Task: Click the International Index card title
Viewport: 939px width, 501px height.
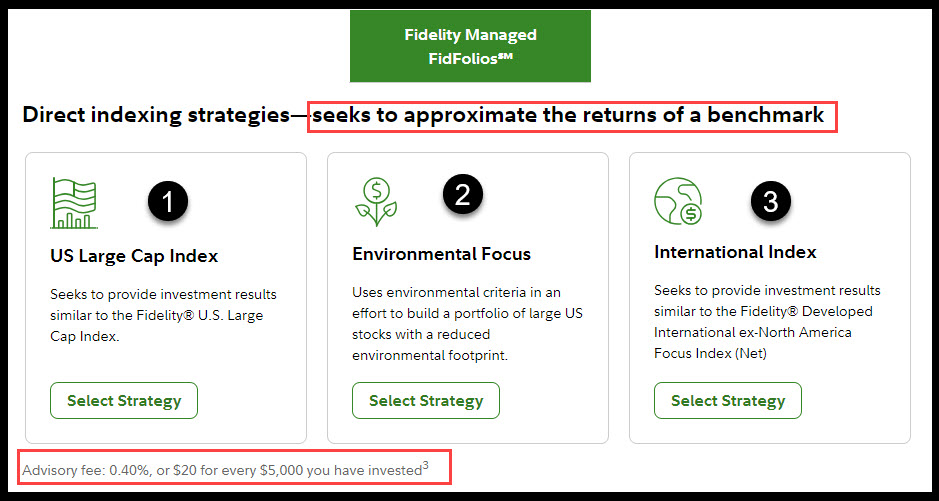Action: click(735, 252)
